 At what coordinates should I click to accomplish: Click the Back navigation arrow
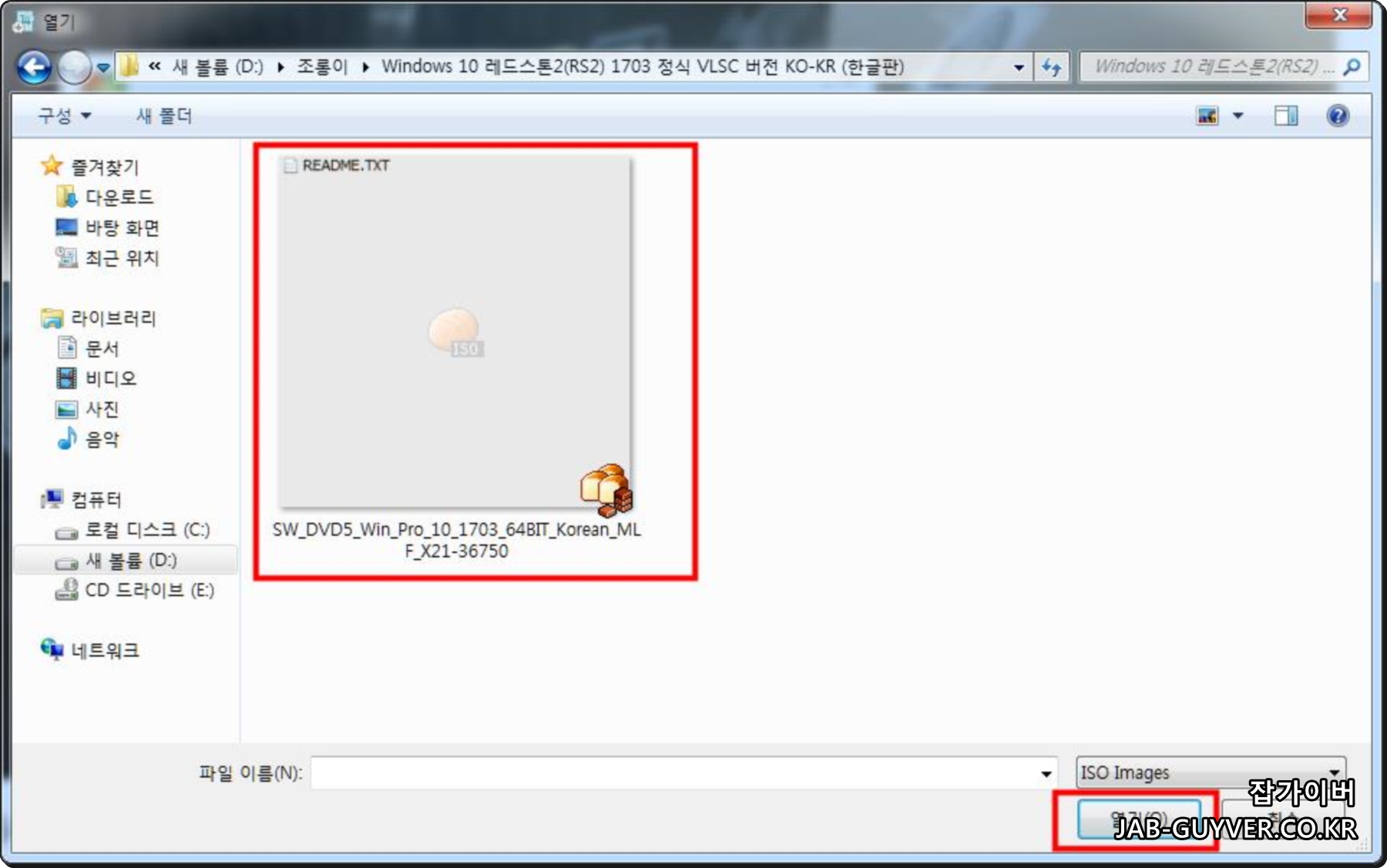(35, 68)
